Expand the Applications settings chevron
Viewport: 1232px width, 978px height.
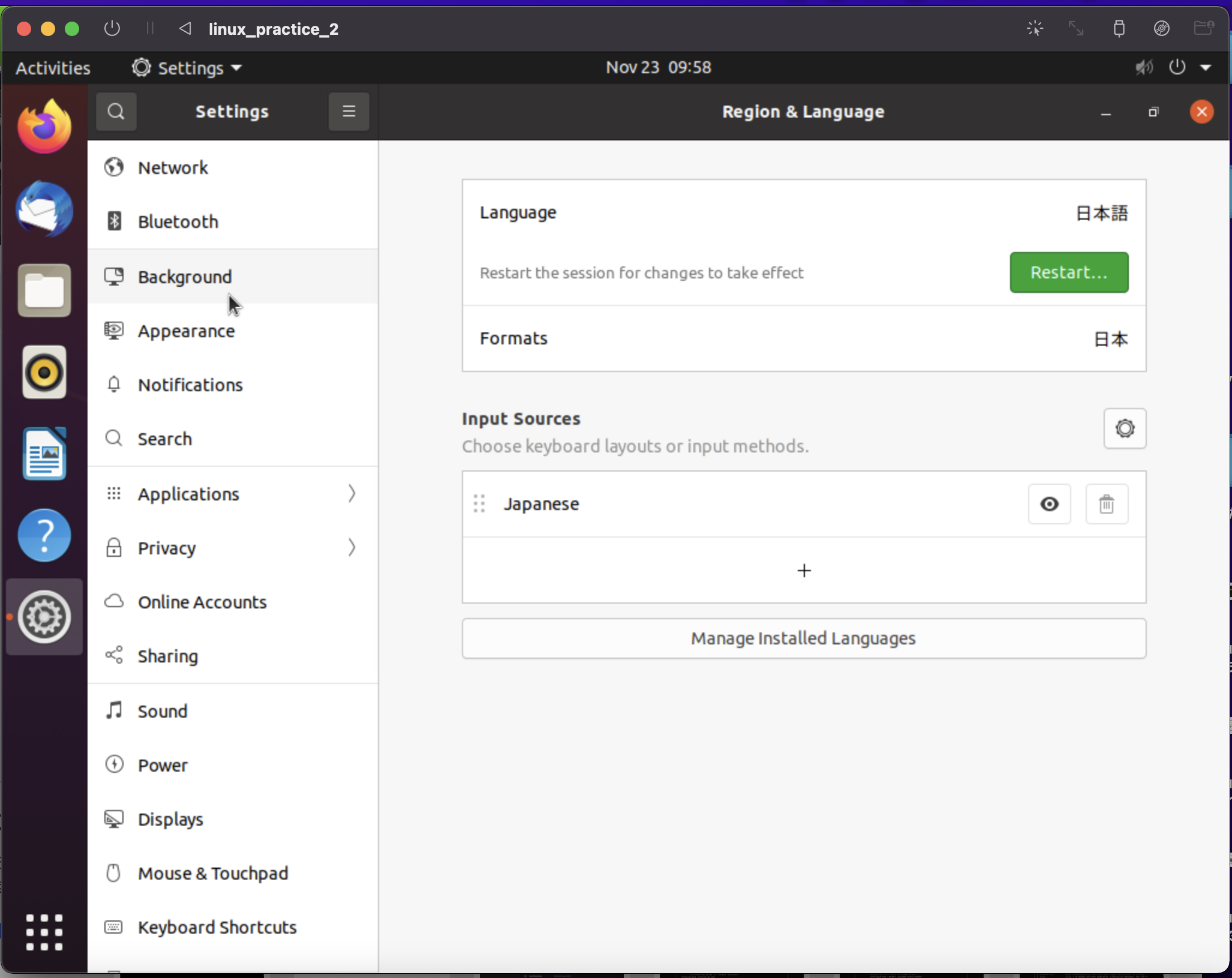coord(351,494)
